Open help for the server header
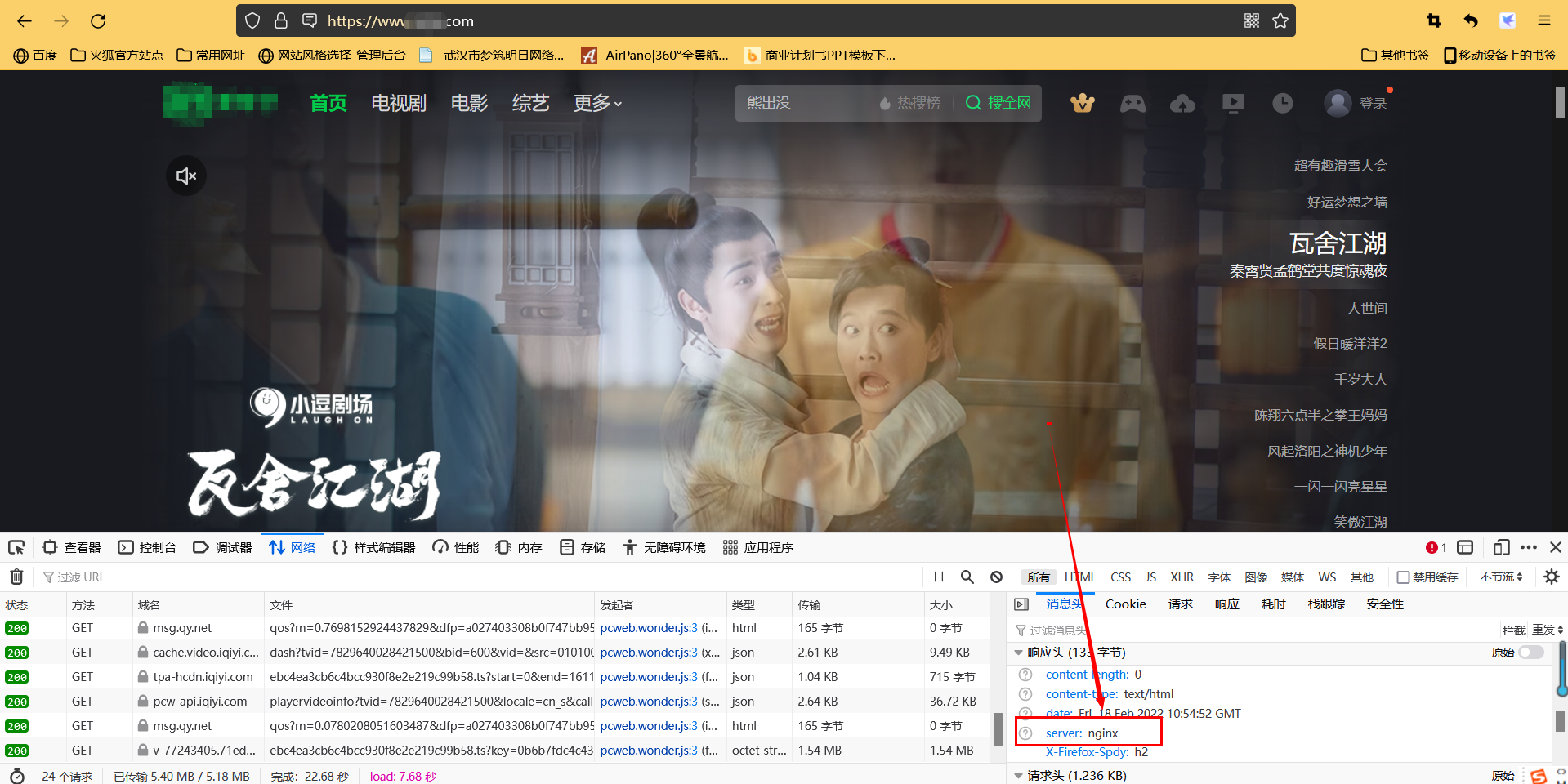Screen dimensions: 1568x784 [1026, 733]
